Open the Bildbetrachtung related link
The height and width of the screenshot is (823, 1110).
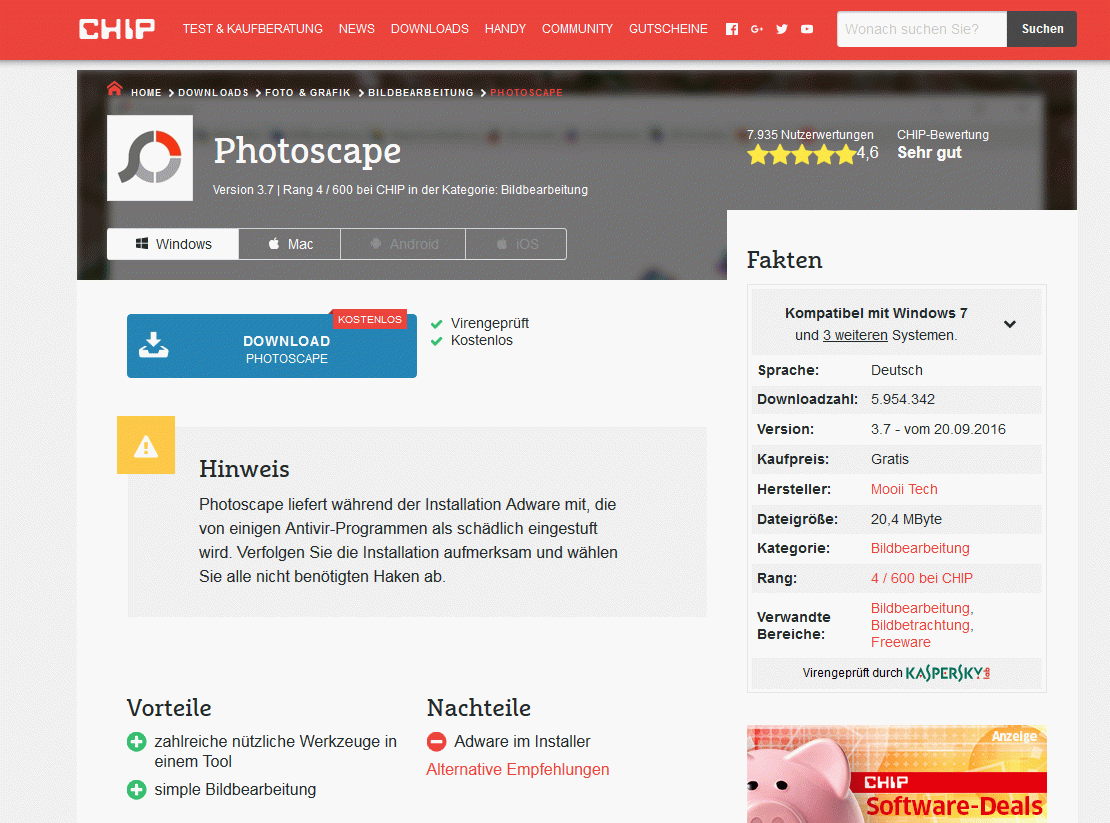(922, 626)
